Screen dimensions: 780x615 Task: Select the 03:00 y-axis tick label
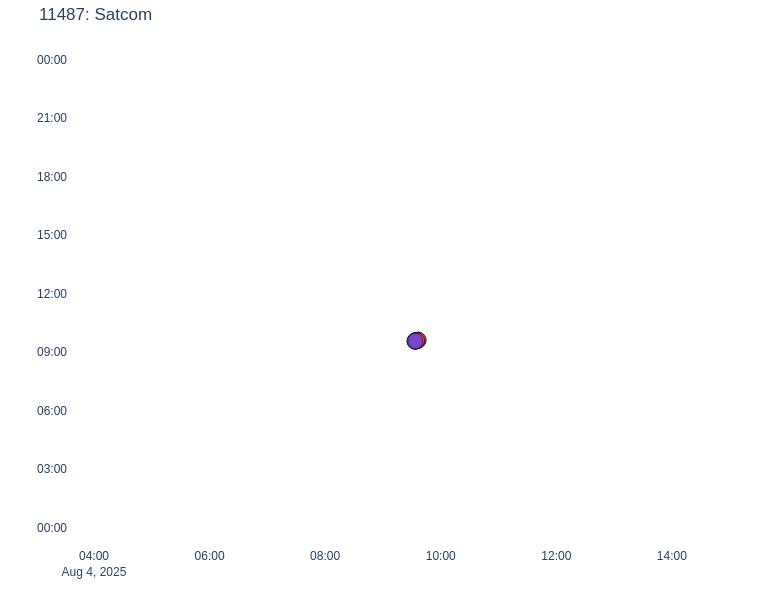coord(52,469)
